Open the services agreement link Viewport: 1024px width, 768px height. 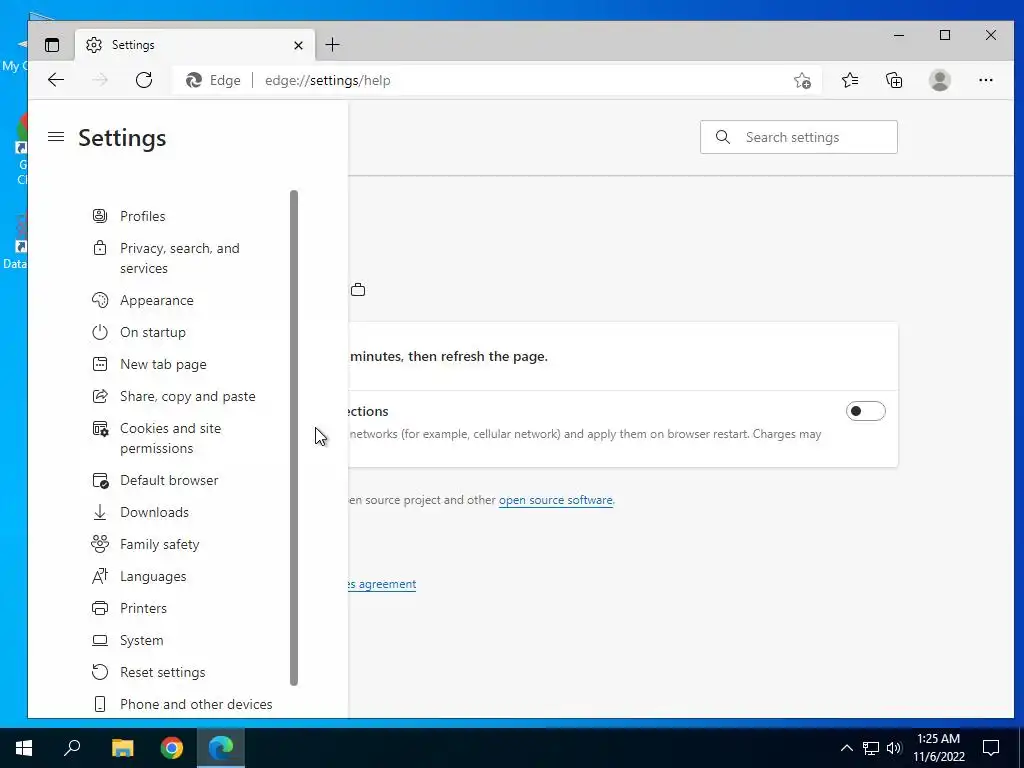382,584
